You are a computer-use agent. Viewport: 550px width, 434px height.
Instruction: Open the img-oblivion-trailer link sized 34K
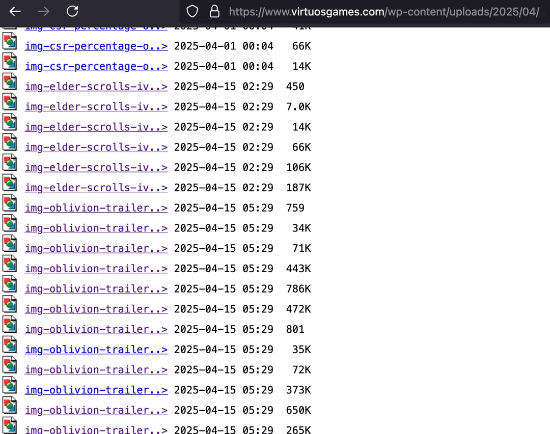coord(96,228)
